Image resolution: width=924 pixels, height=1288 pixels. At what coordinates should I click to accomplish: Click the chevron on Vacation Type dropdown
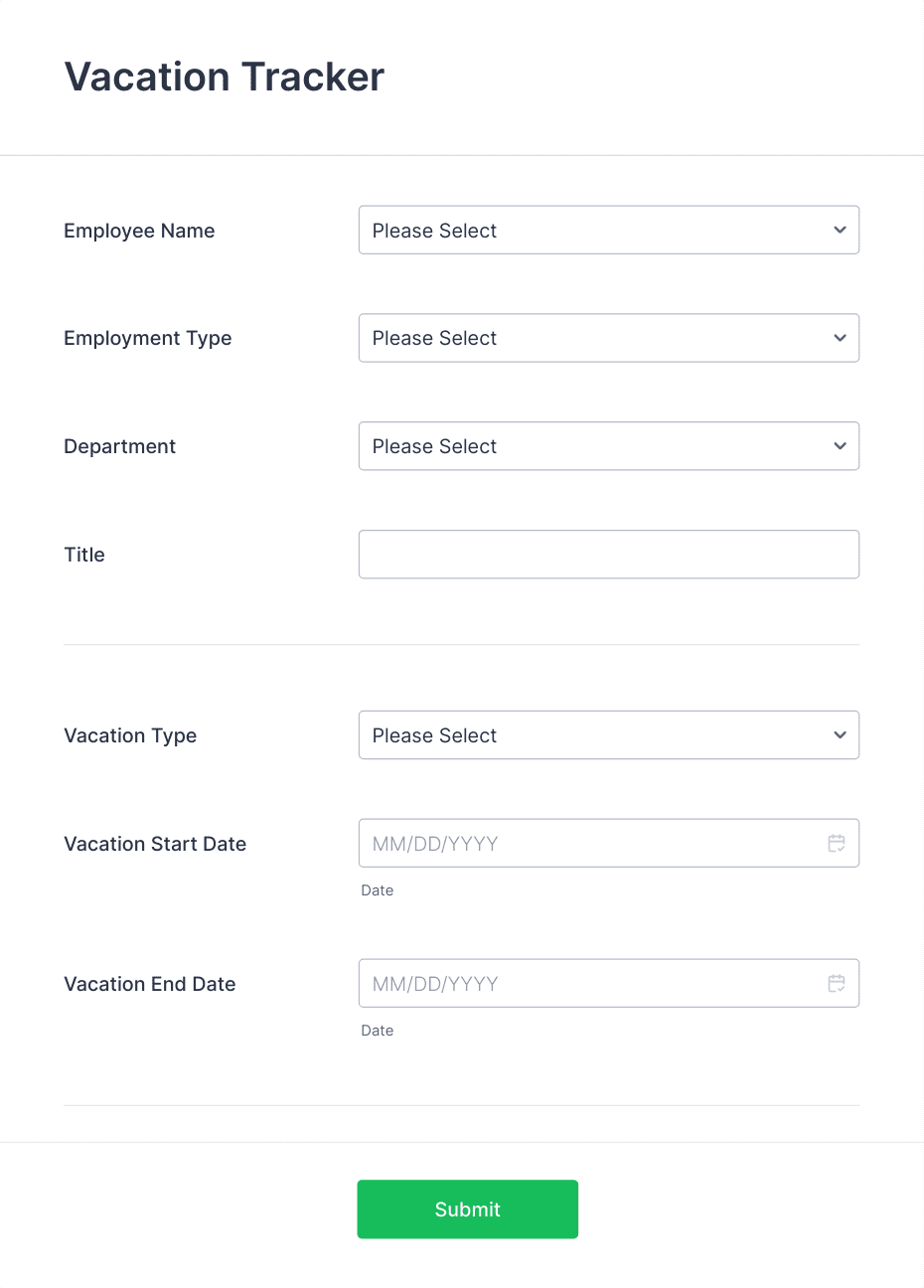coord(840,735)
